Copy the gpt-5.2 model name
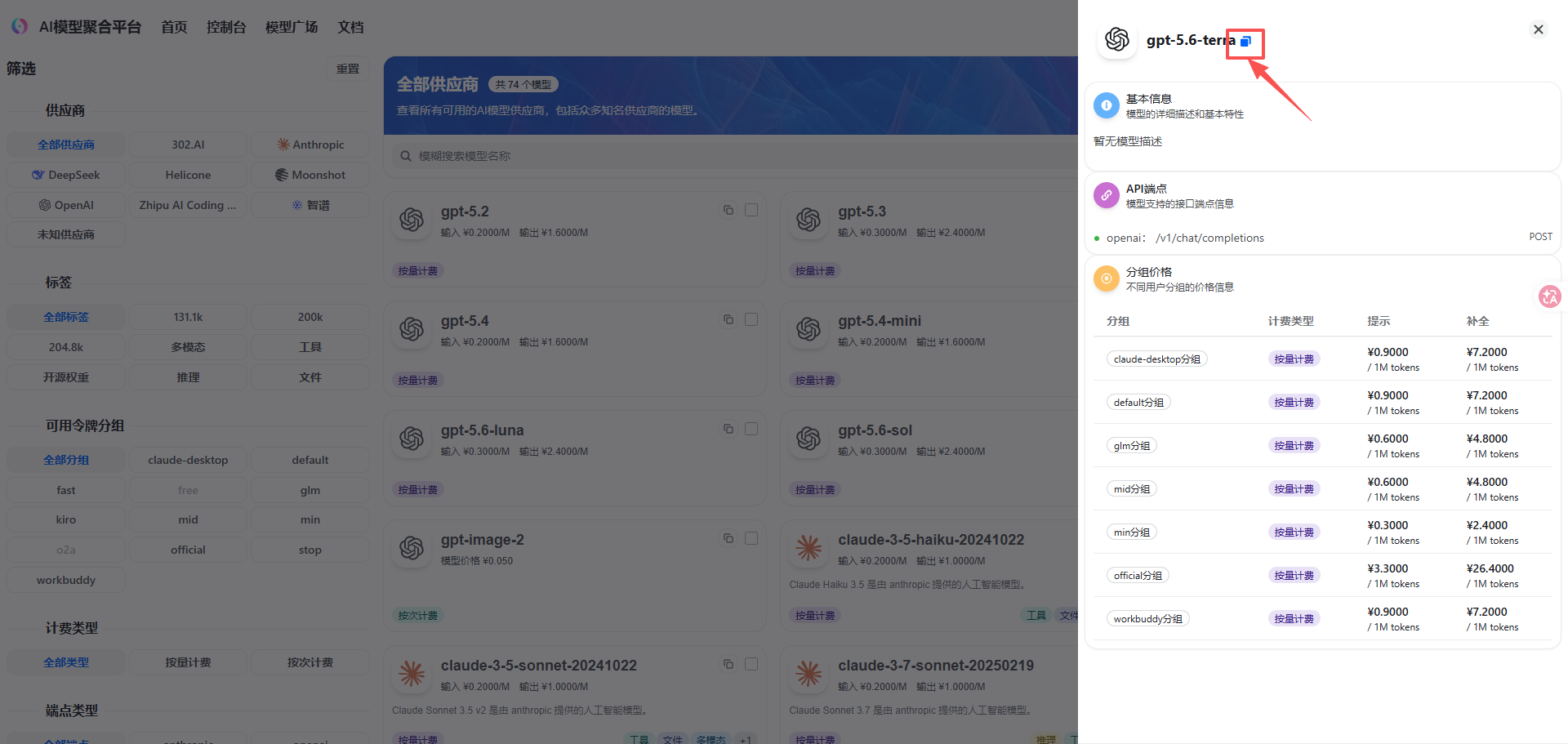Screen dimensions: 1568x744 728,210
